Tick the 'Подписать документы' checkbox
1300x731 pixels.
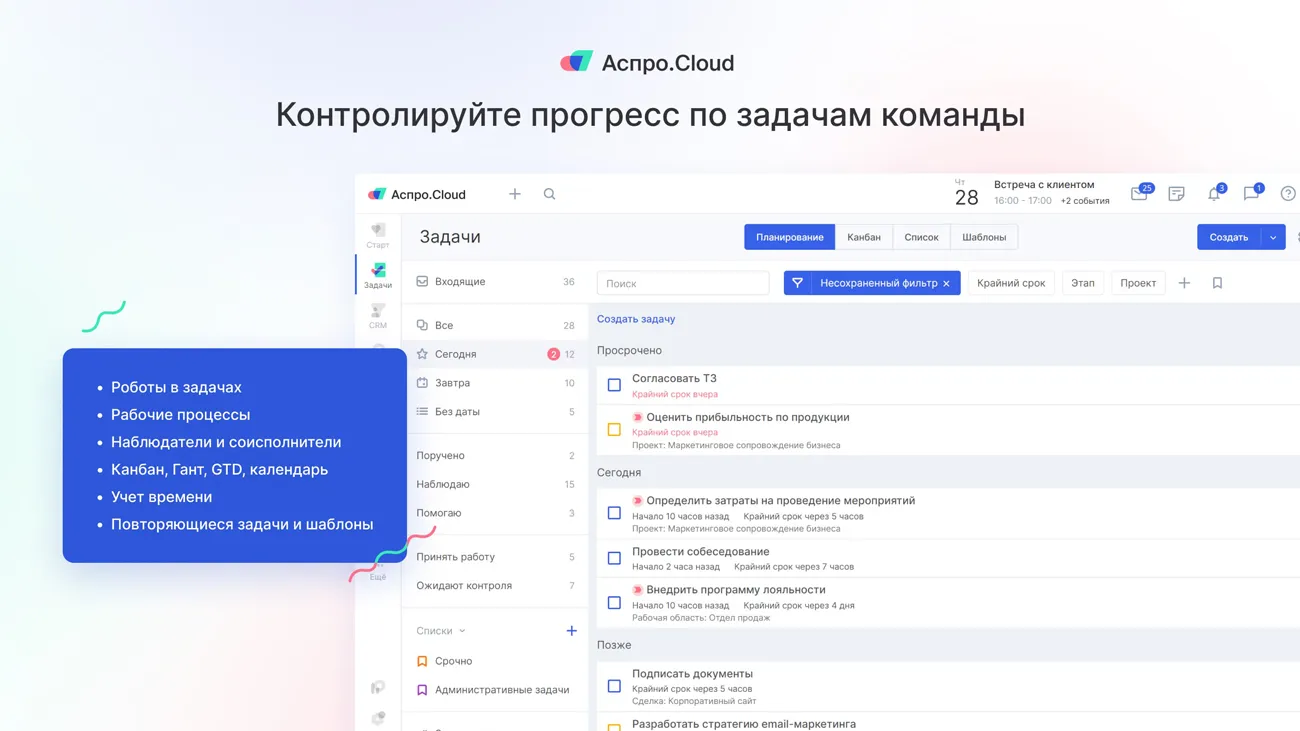click(x=614, y=686)
